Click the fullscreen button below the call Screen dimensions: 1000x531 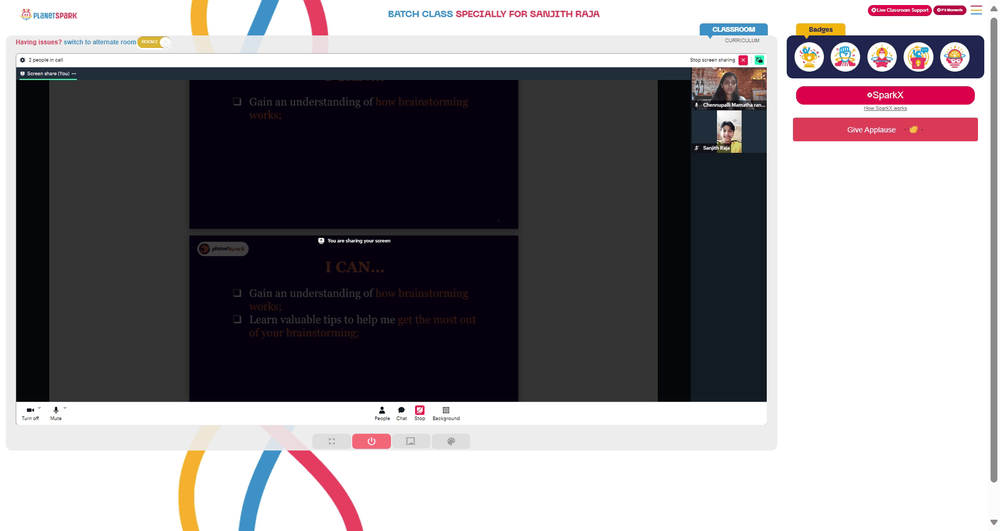click(x=332, y=441)
